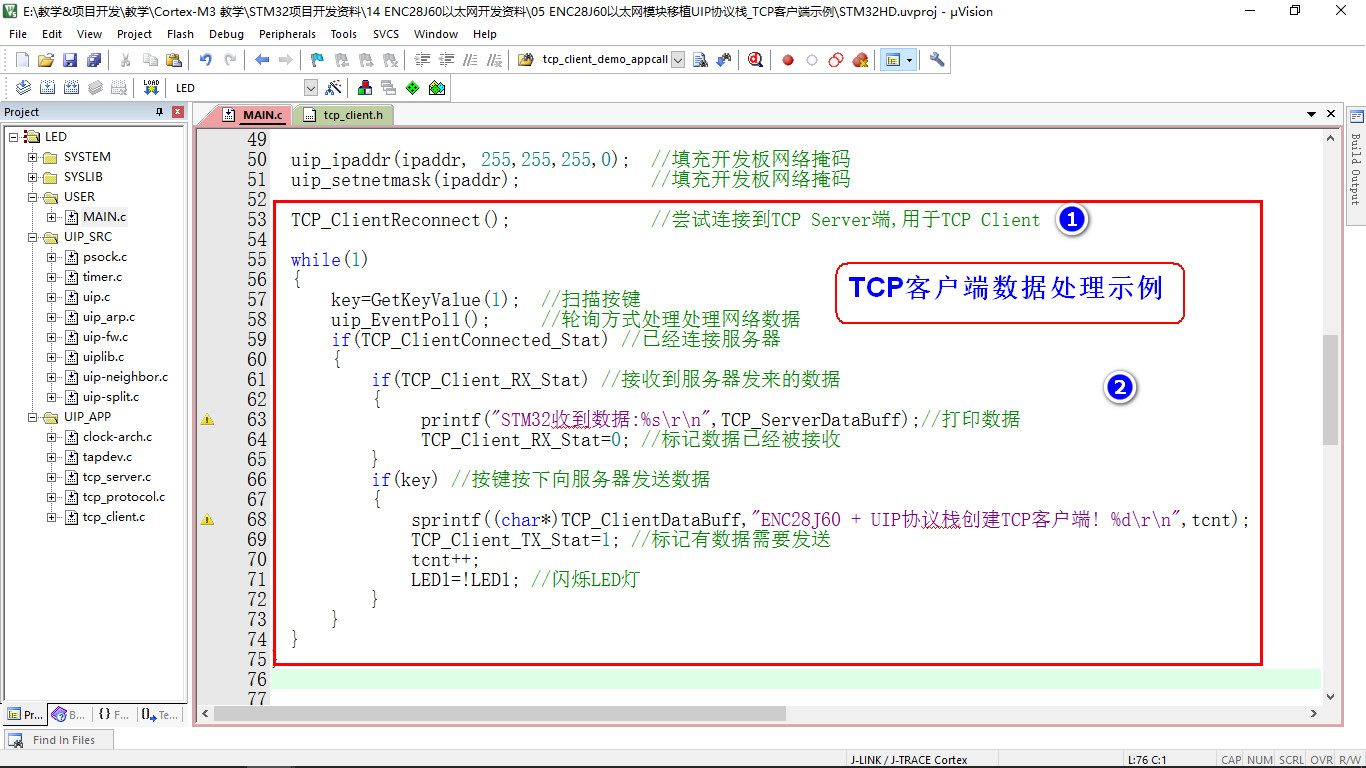Open the Debug menu
Viewport: 1366px width, 768px height.
(x=226, y=34)
